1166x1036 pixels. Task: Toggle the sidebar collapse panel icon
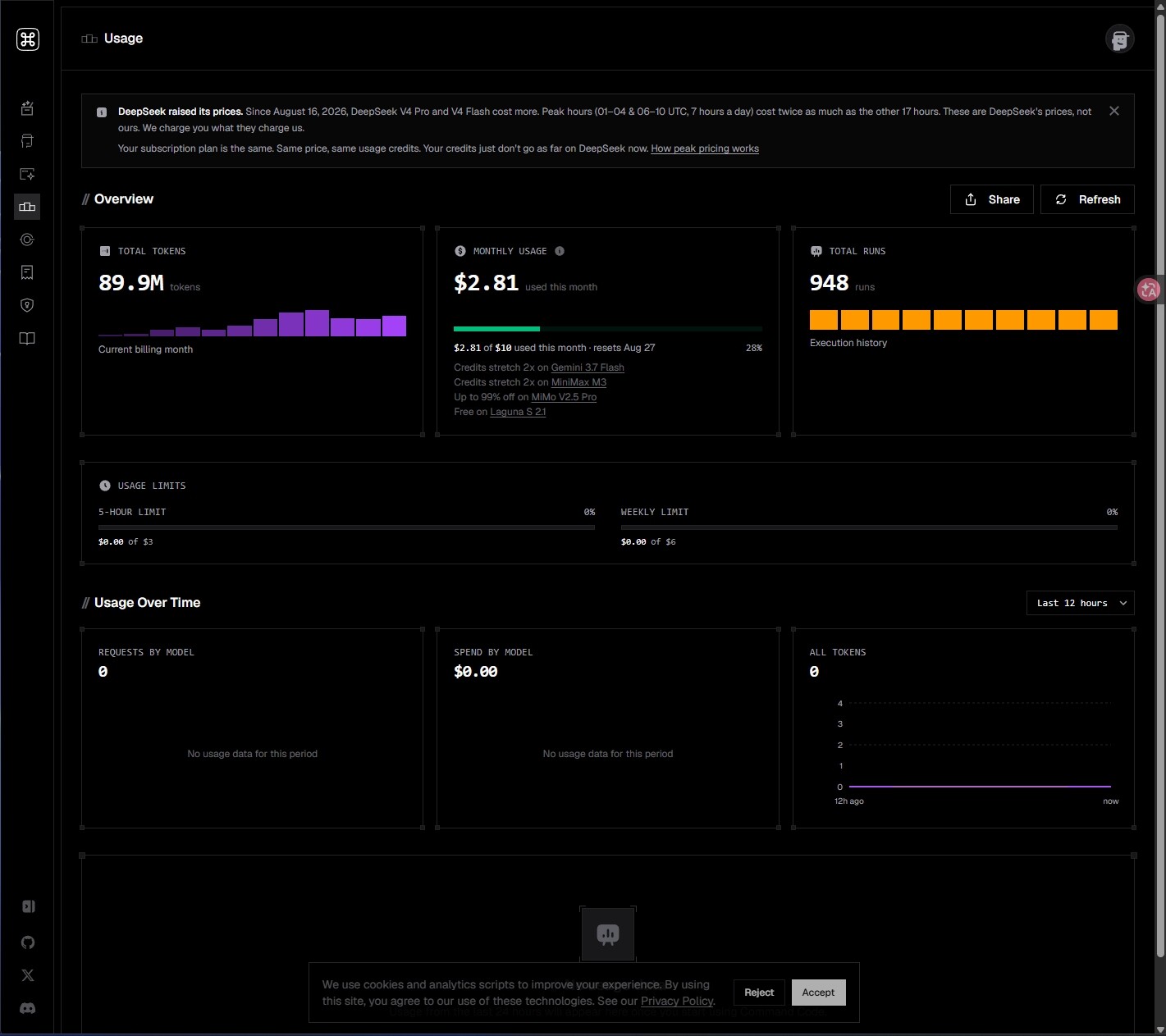pyautogui.click(x=28, y=906)
